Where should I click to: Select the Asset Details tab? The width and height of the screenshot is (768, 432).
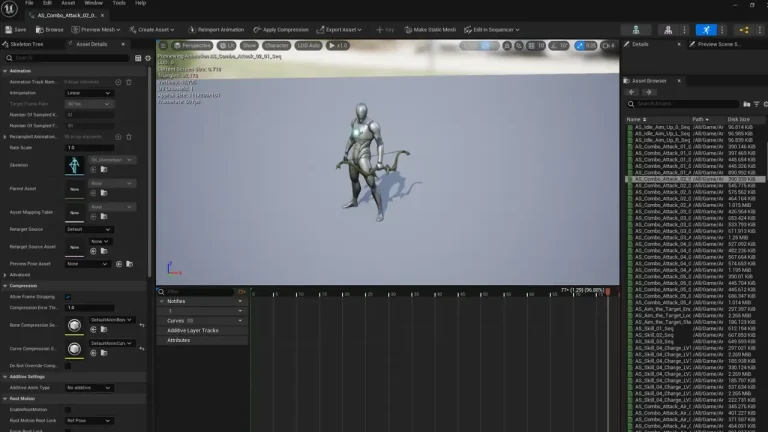point(92,44)
